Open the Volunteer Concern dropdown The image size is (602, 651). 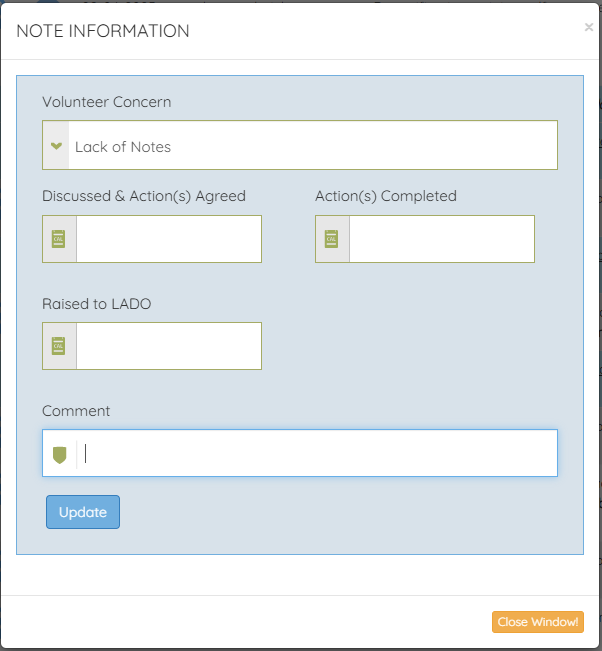[313, 146]
